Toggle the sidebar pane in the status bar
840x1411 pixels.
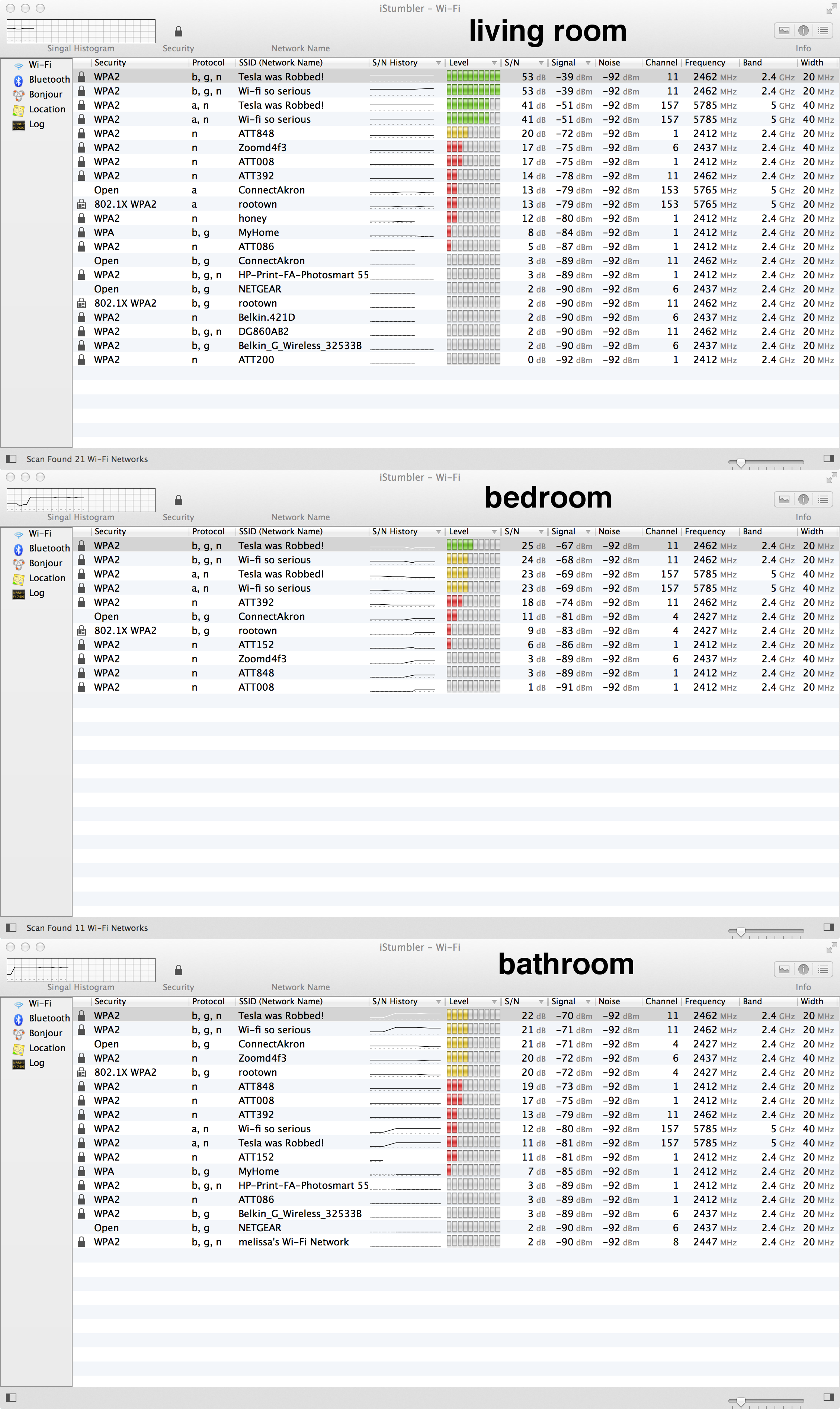coord(11,458)
